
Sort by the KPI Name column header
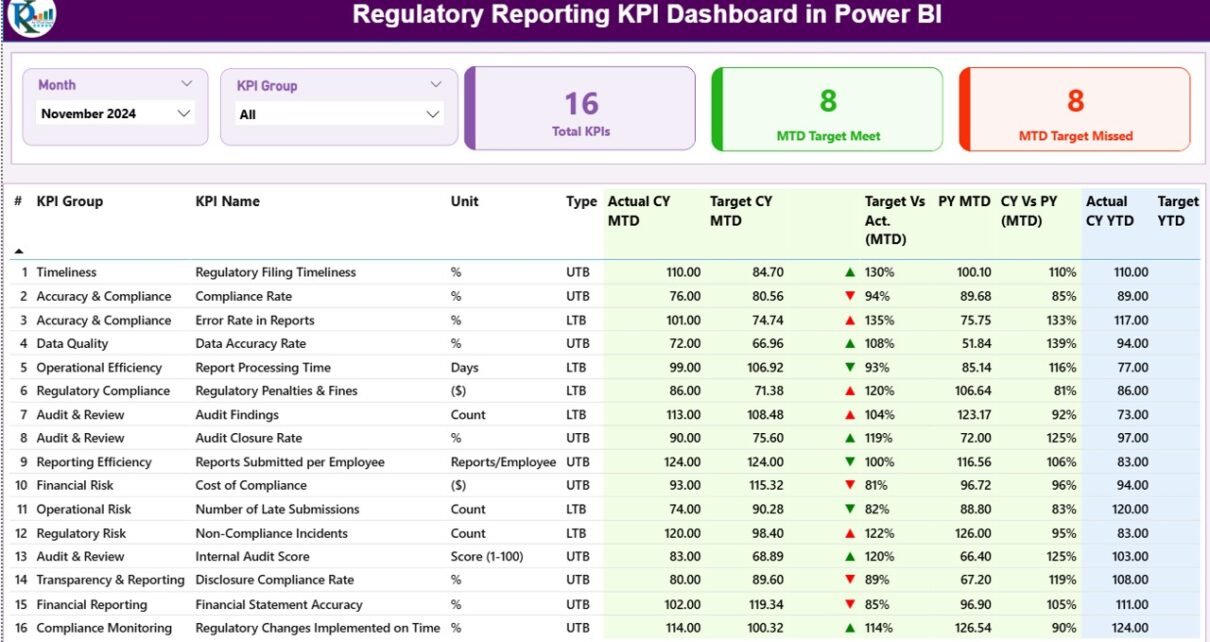coord(227,201)
